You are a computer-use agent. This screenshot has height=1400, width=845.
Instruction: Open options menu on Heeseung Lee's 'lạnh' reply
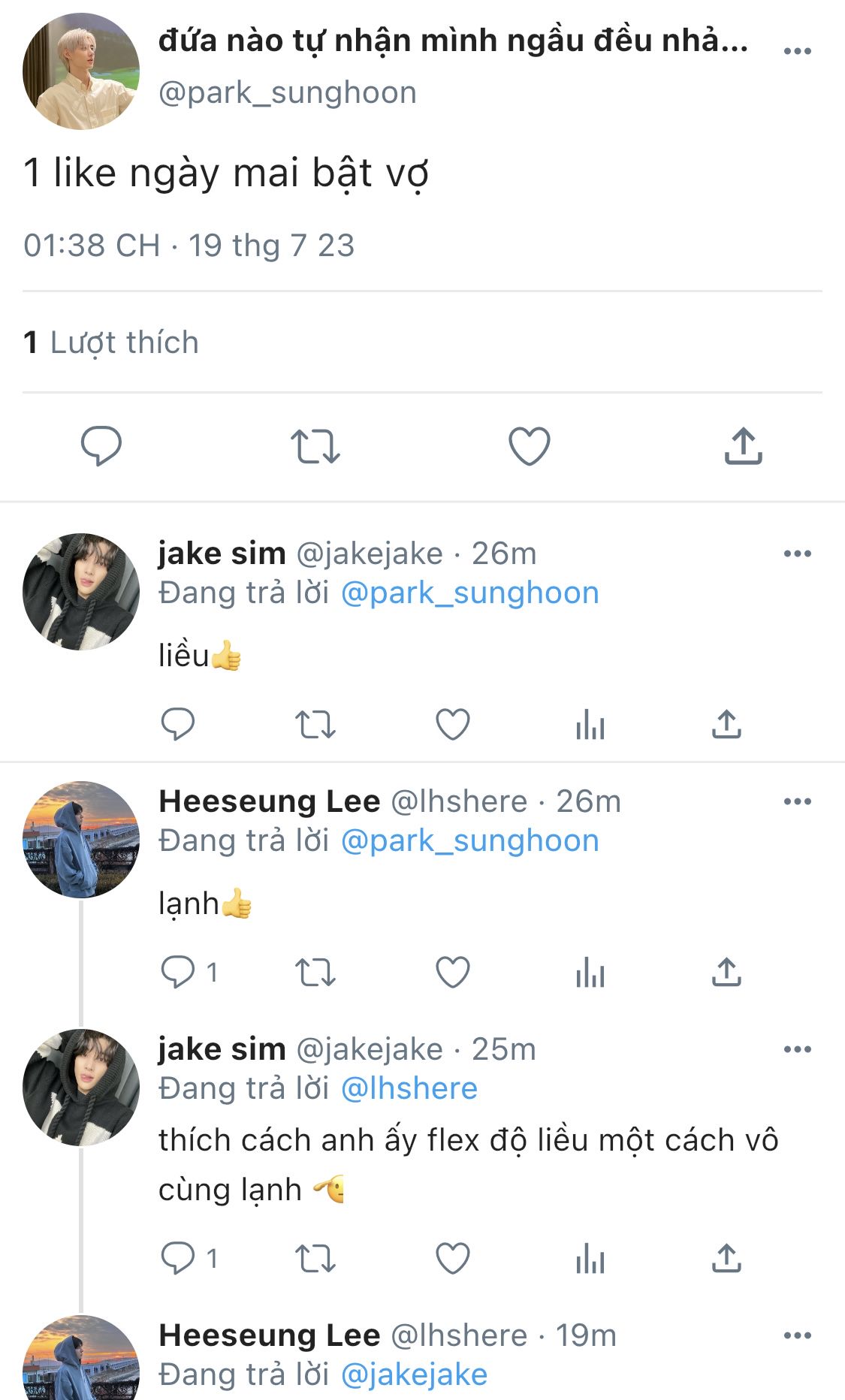pos(797,801)
